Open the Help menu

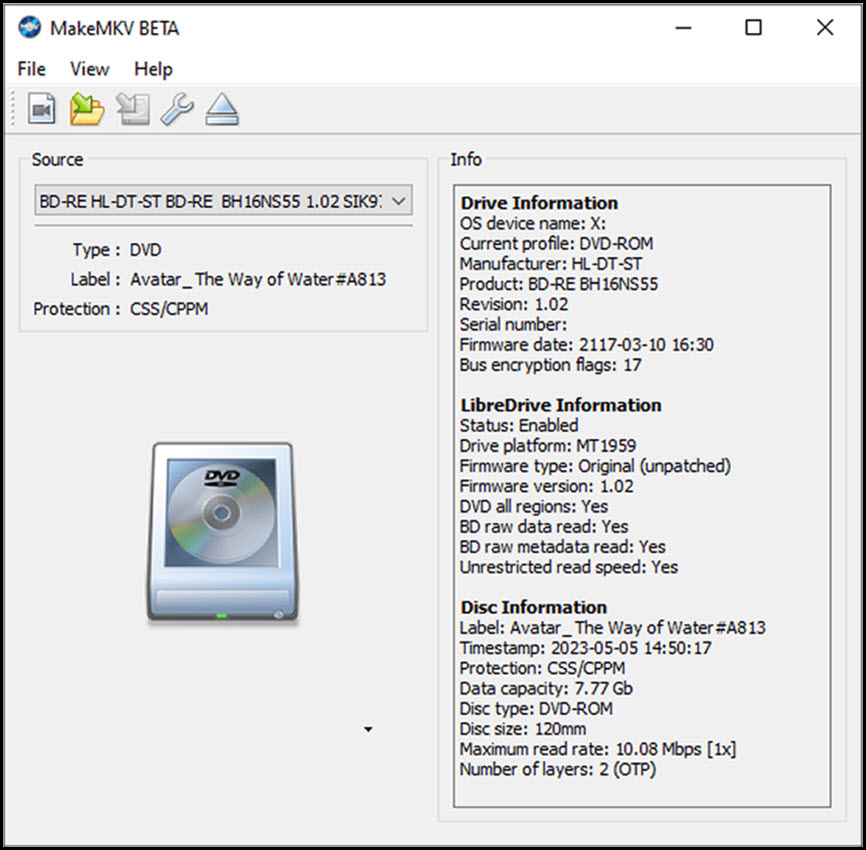pos(154,69)
